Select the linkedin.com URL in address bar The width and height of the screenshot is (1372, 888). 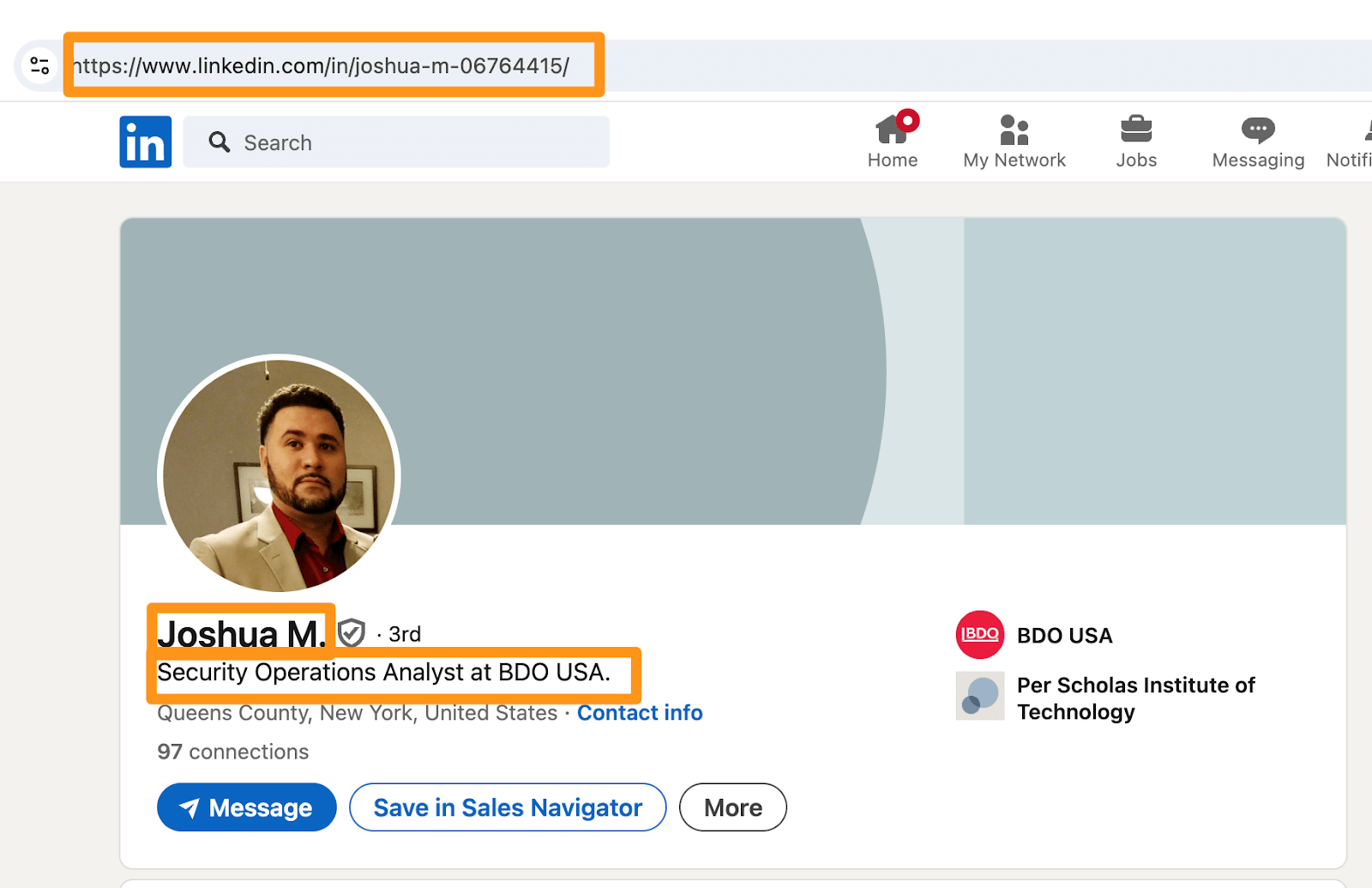click(322, 66)
